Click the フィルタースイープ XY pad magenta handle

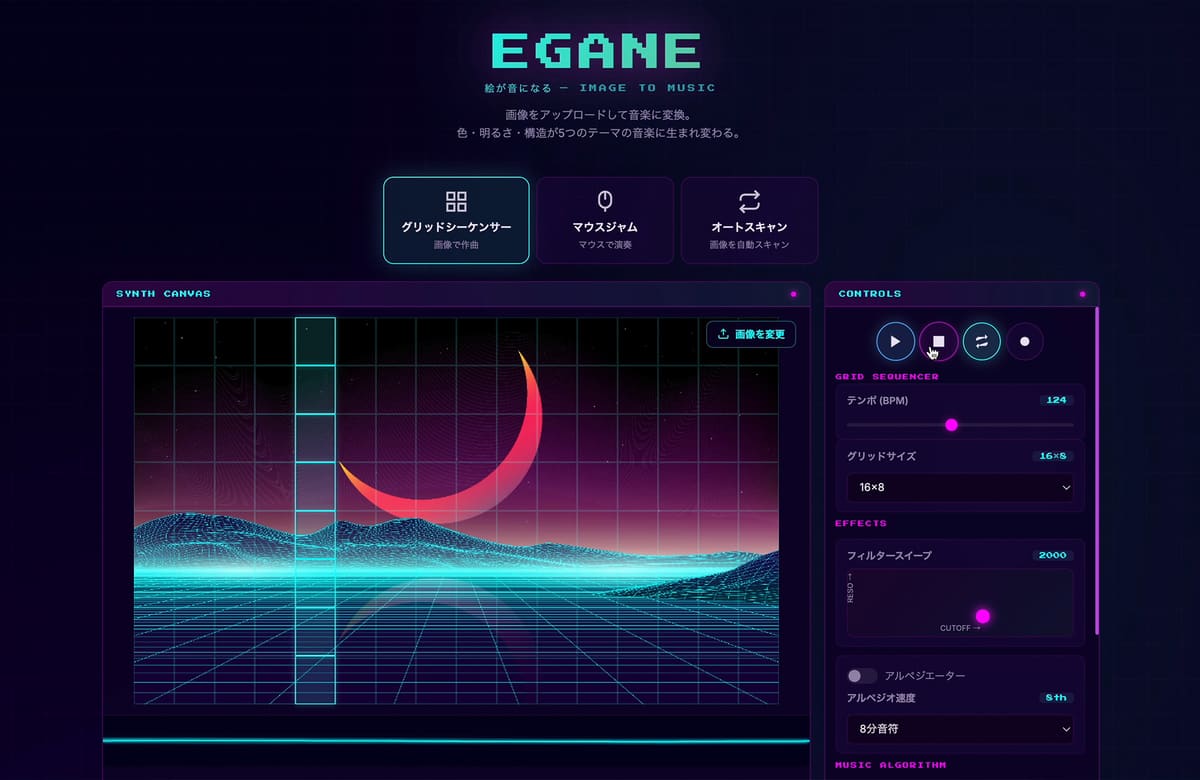pyautogui.click(x=982, y=616)
